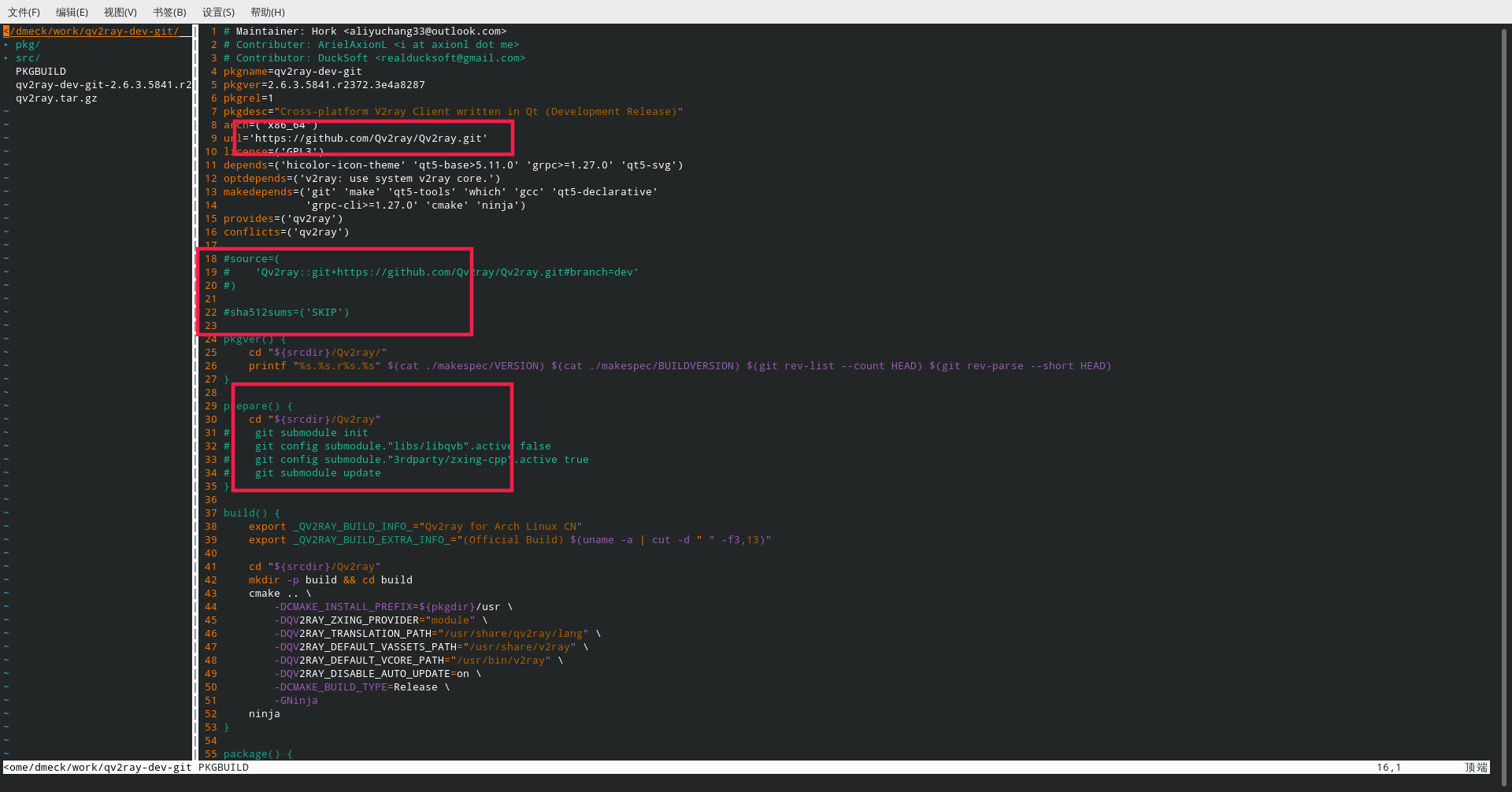
Task: Open the 编辑(E) menu
Action: 72,12
